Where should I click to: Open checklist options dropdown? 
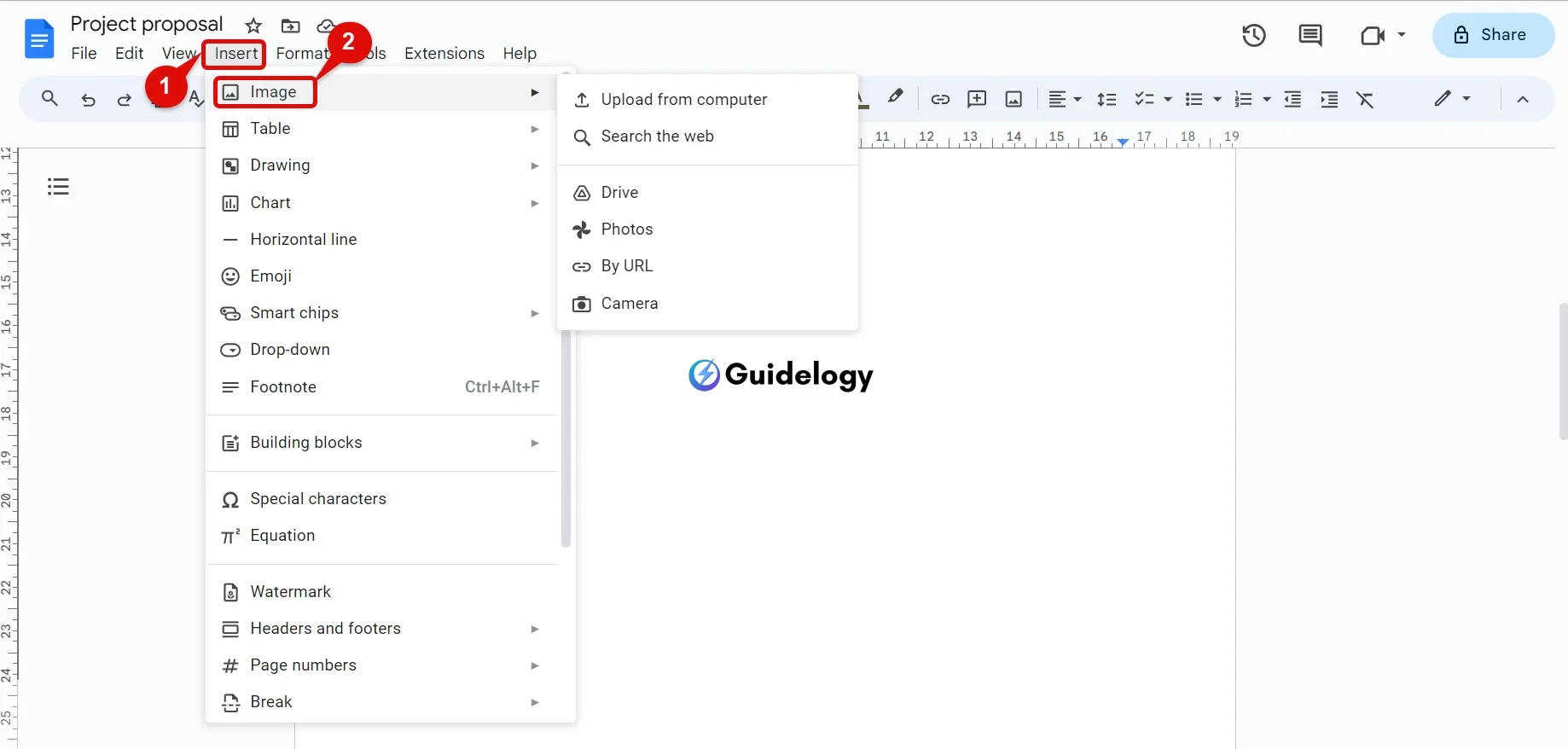(1168, 100)
